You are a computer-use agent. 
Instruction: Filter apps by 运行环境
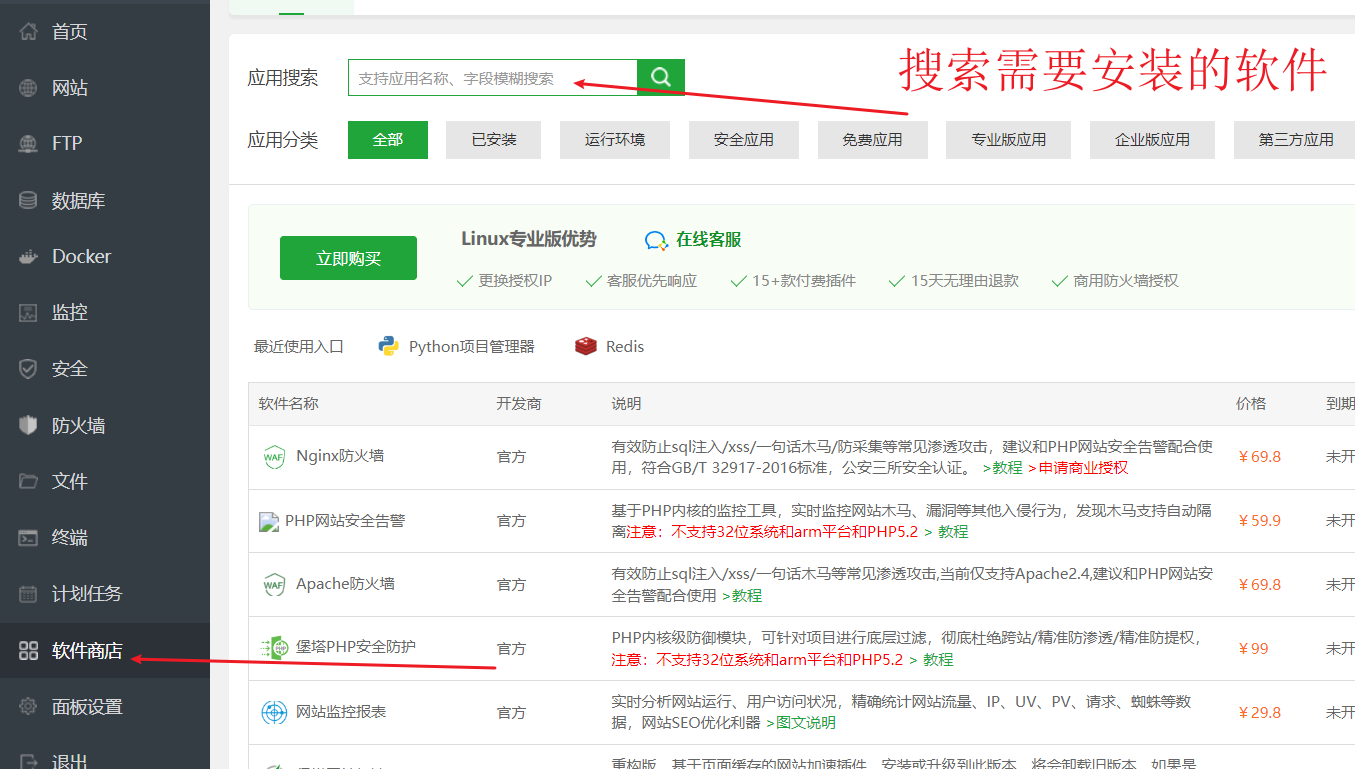pyautogui.click(x=615, y=140)
